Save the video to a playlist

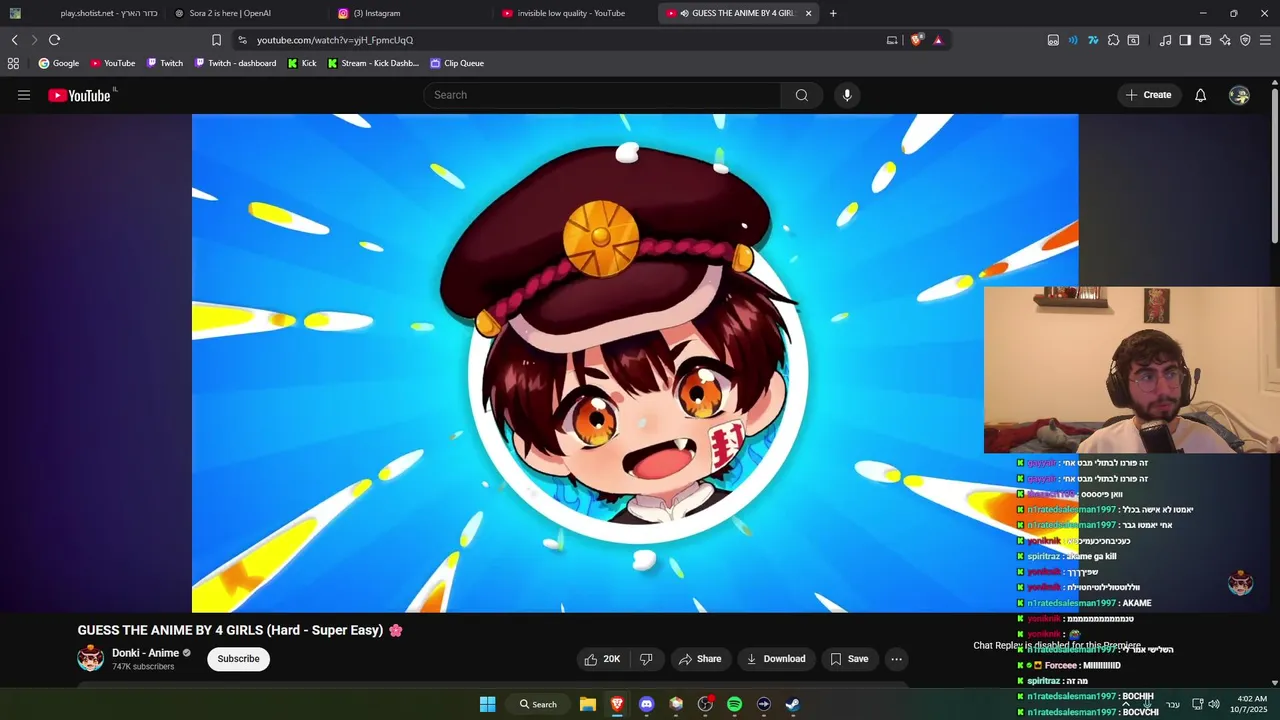[x=849, y=659]
